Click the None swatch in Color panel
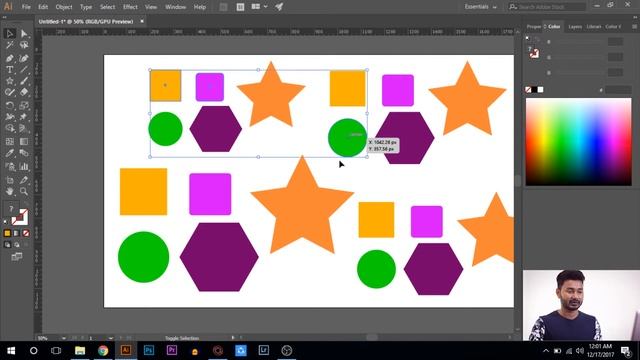The width and height of the screenshot is (640, 360). (528, 90)
